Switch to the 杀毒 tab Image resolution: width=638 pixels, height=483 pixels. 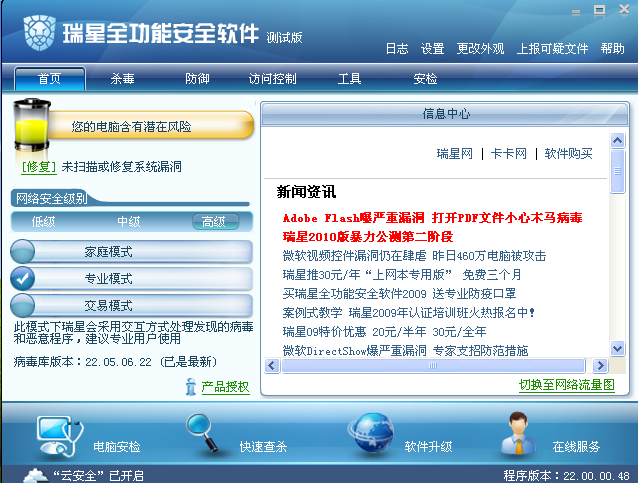pos(122,79)
